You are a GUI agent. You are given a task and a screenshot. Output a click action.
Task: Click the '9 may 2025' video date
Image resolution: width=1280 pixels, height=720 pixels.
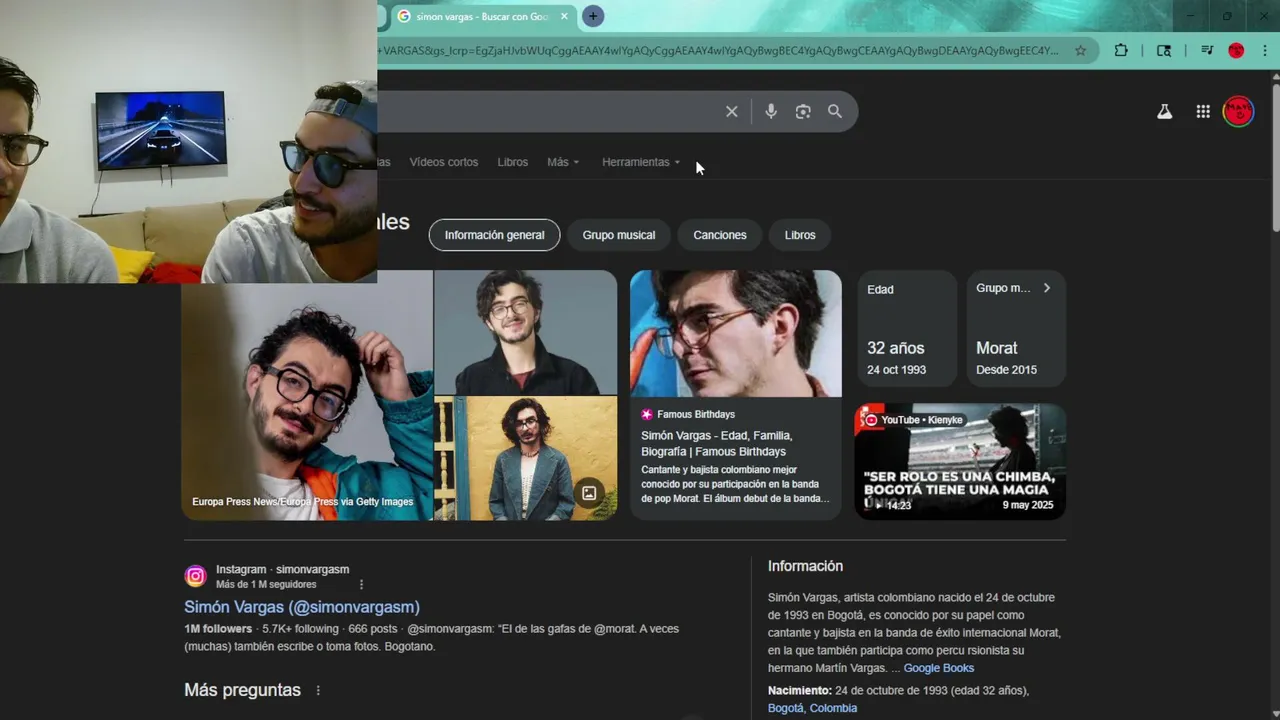click(x=1028, y=505)
